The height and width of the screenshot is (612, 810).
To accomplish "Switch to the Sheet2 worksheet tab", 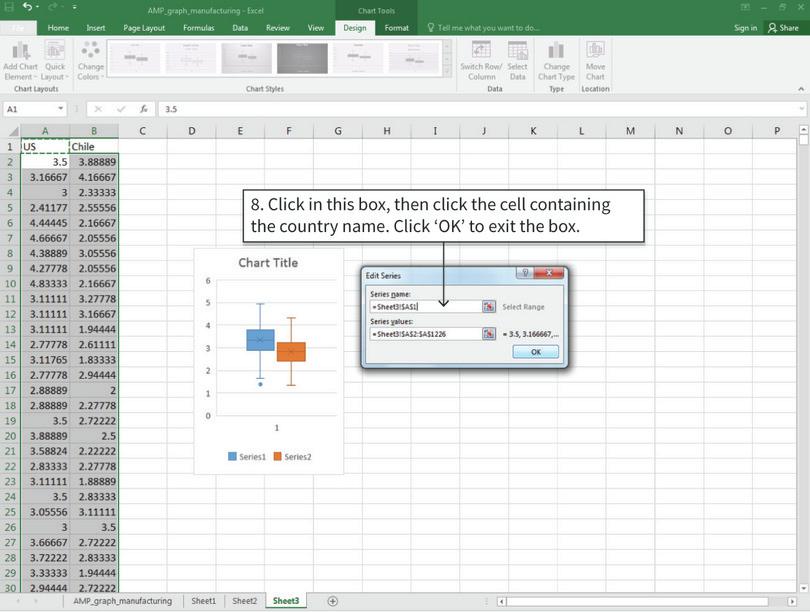I will click(x=244, y=601).
